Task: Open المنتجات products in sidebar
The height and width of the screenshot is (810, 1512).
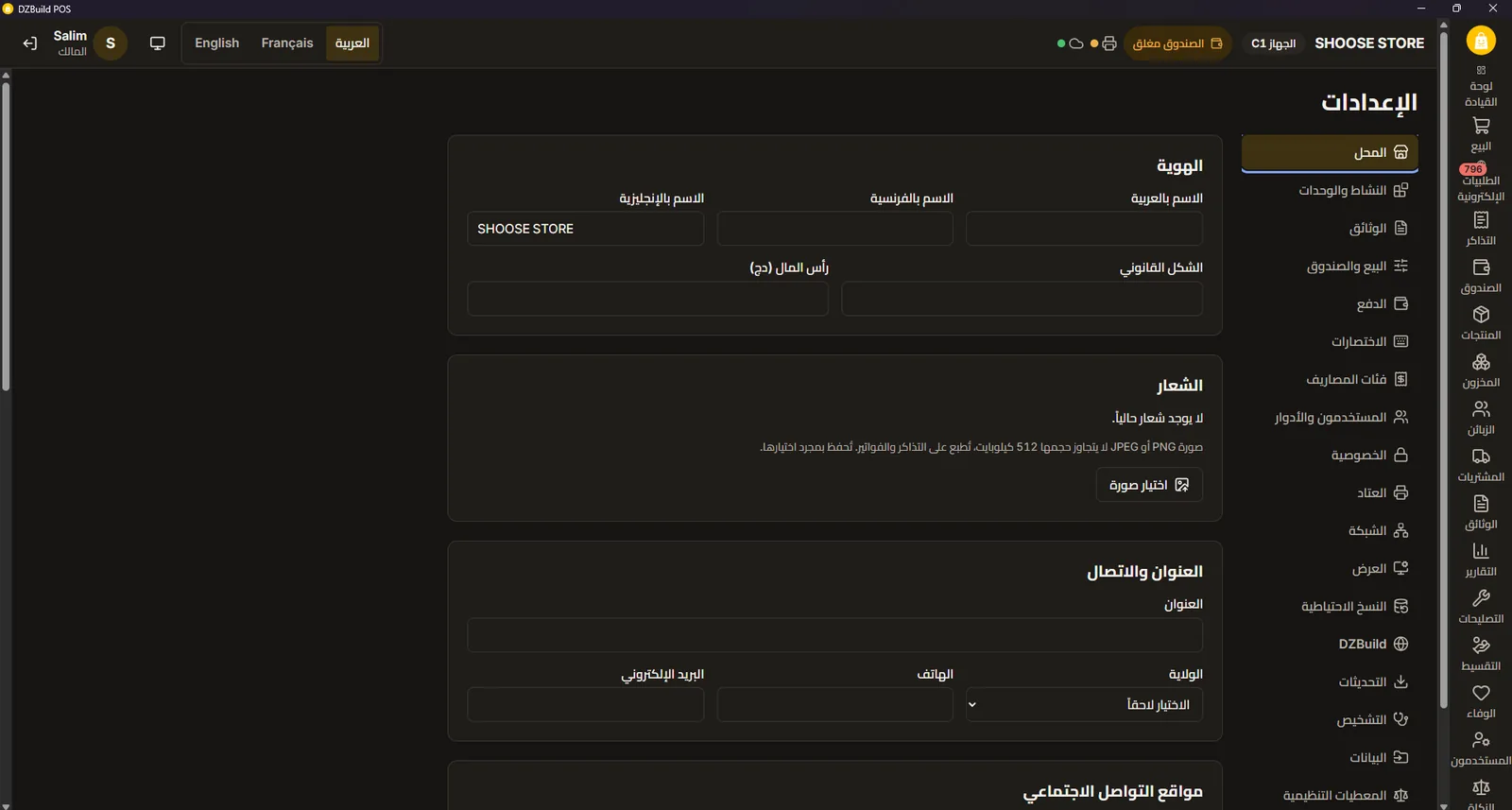Action: tap(1481, 322)
